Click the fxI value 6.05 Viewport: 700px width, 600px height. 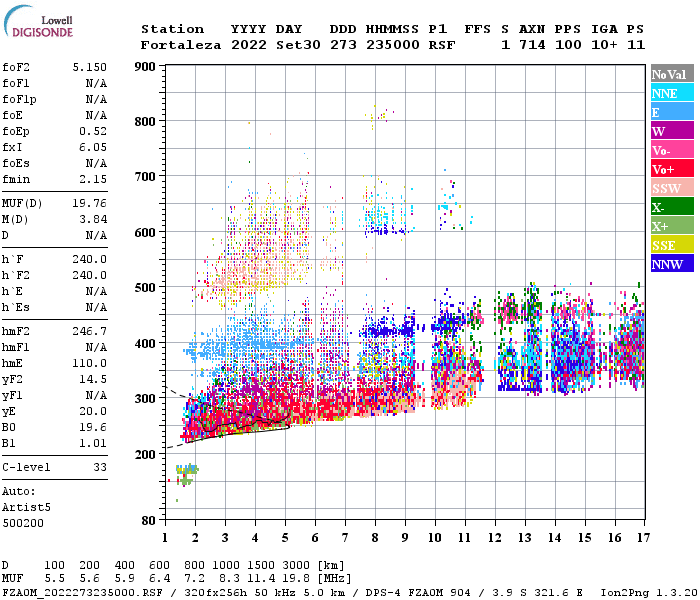93,147
